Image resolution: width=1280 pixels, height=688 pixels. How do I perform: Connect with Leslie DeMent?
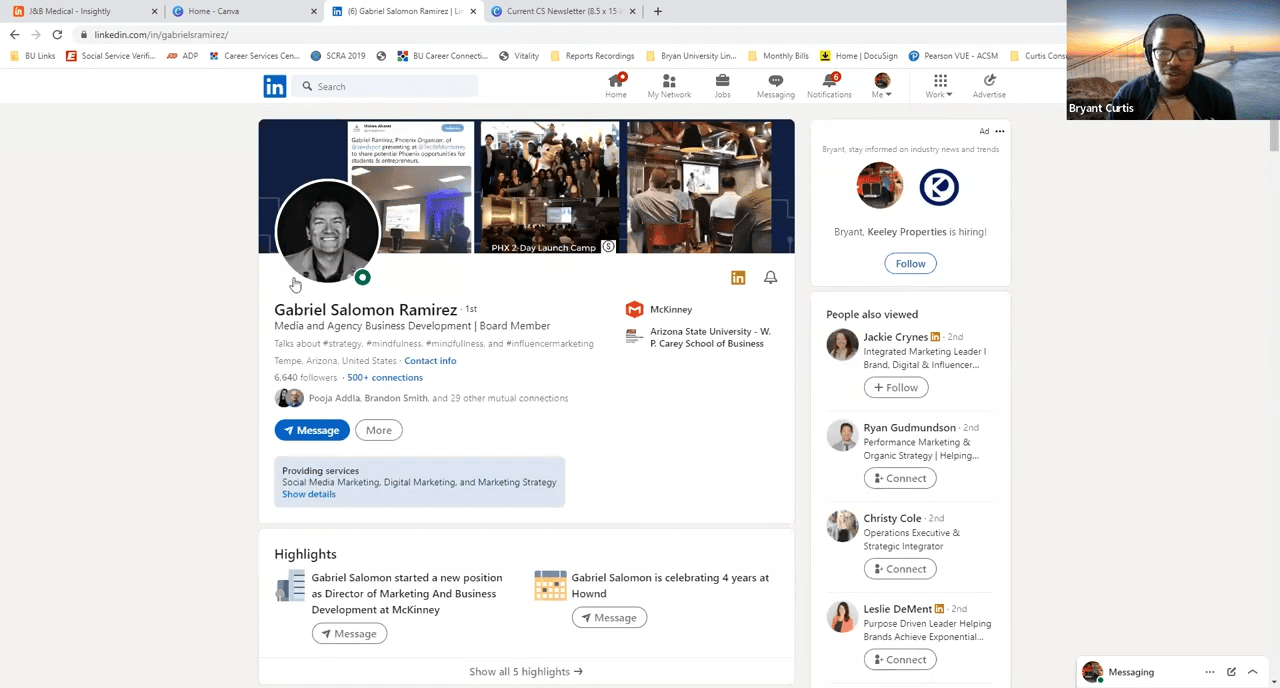click(900, 659)
